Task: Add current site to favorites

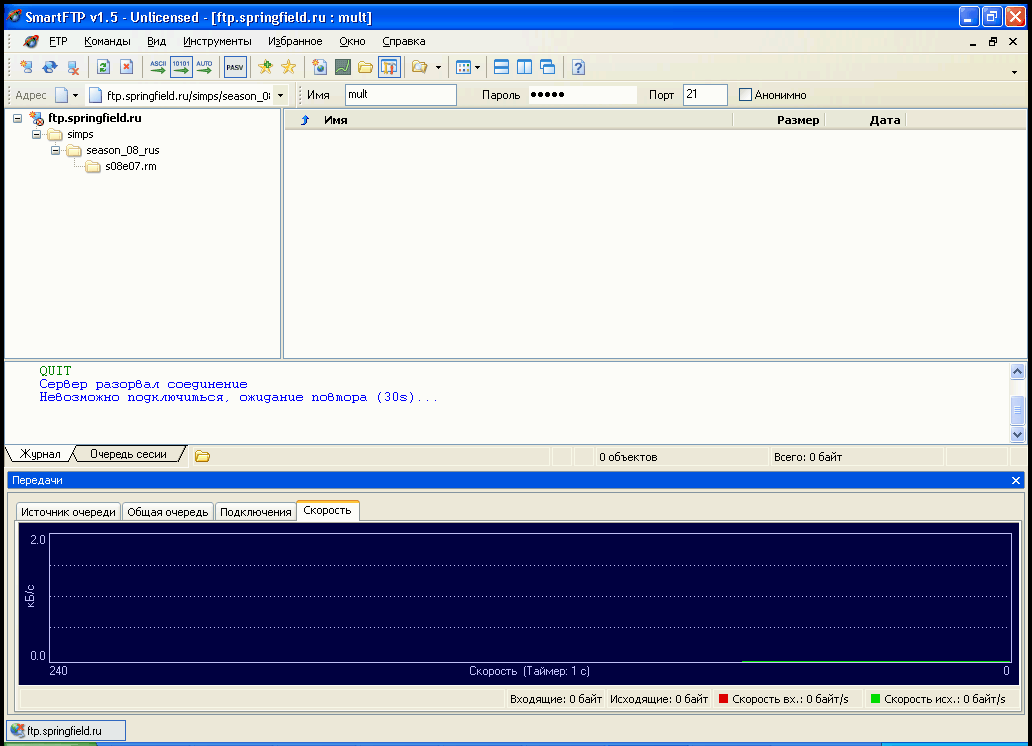Action: tap(265, 67)
